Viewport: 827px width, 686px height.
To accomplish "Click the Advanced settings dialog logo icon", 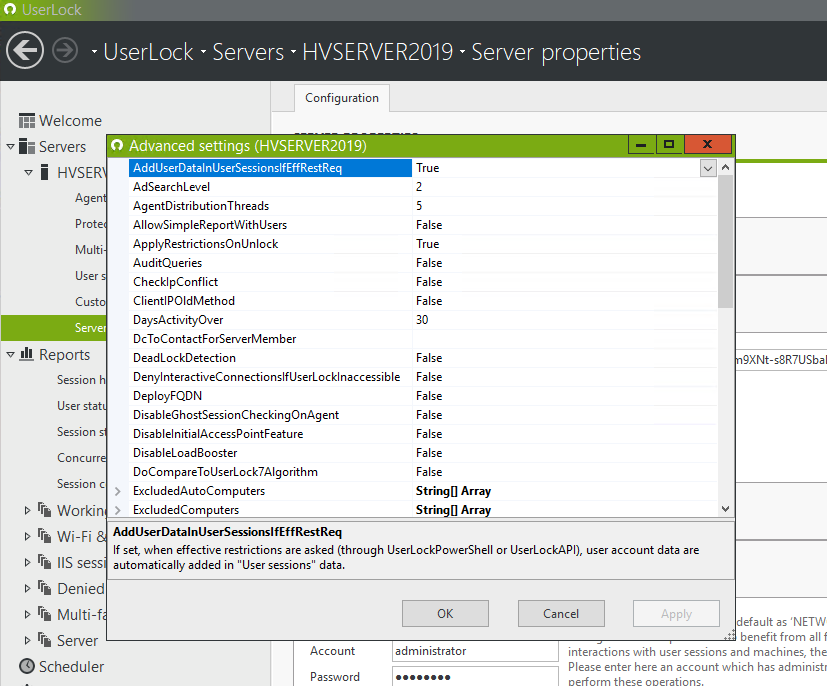I will coord(117,145).
